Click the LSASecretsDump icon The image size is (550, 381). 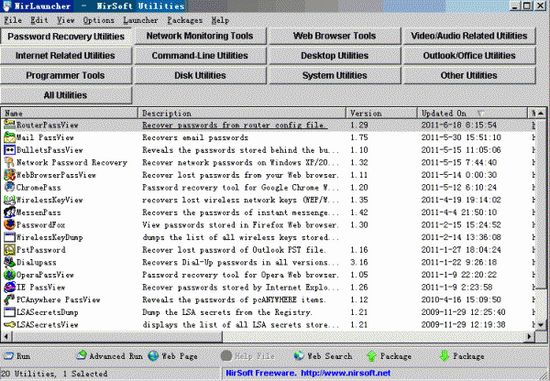(9, 312)
